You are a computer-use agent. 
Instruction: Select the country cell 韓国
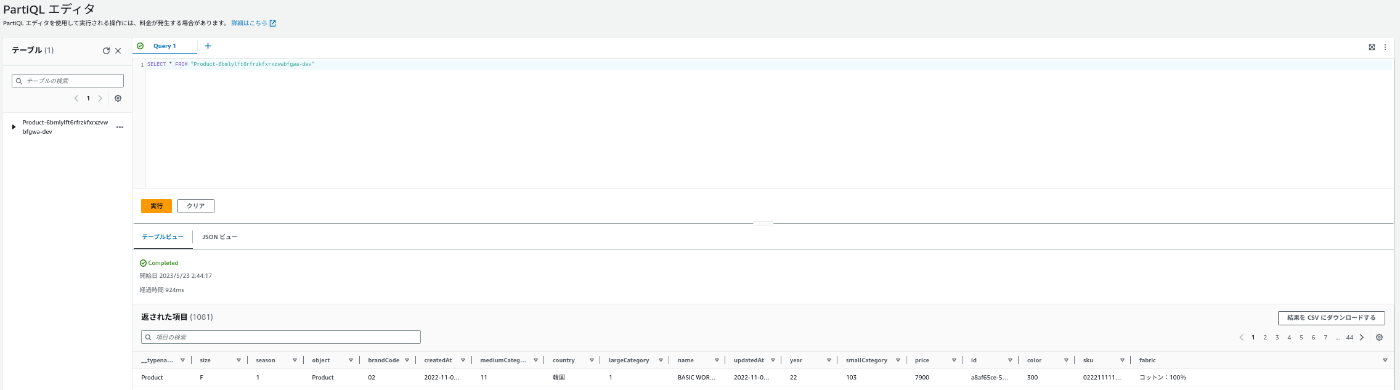(x=559, y=378)
